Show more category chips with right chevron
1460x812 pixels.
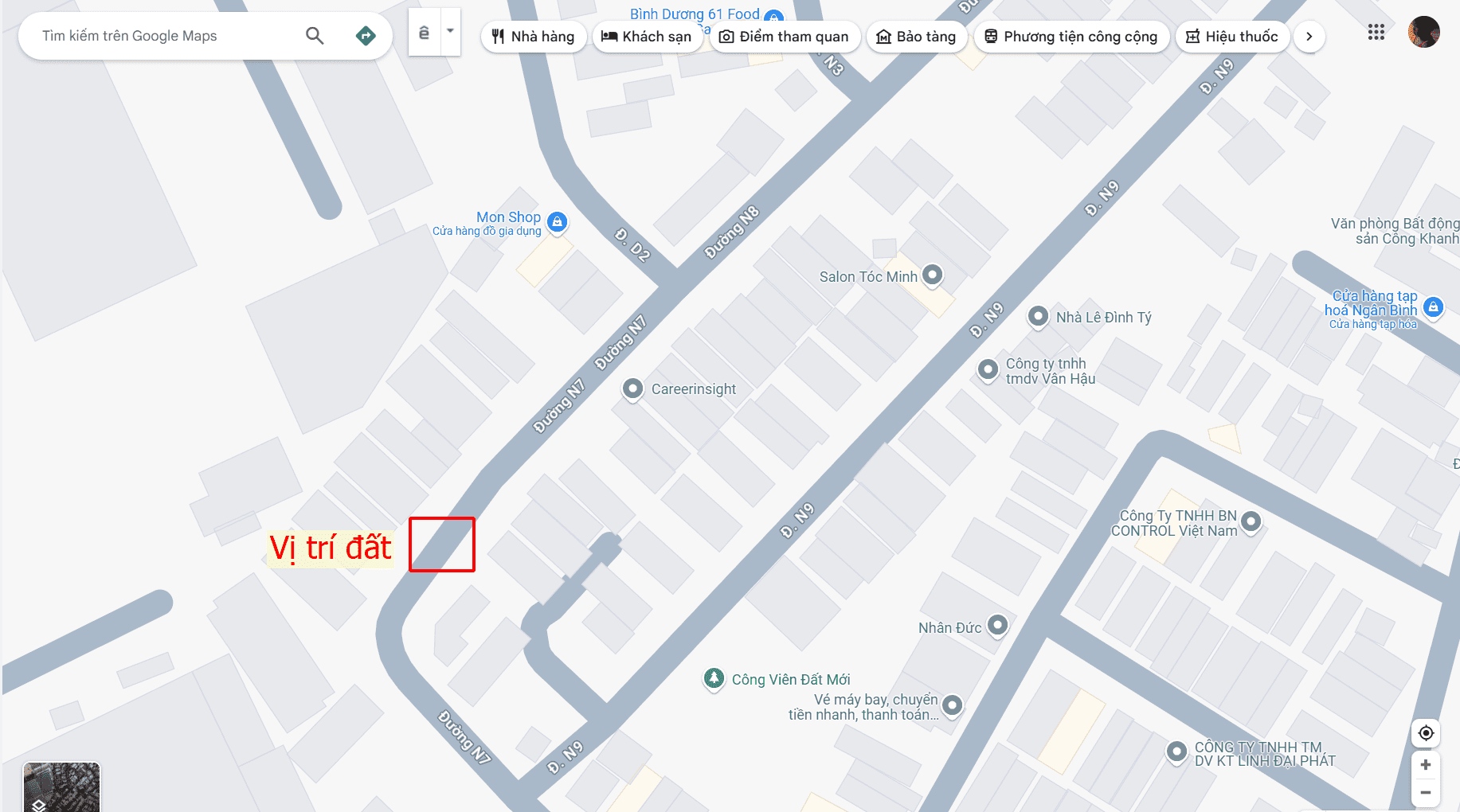point(1309,37)
